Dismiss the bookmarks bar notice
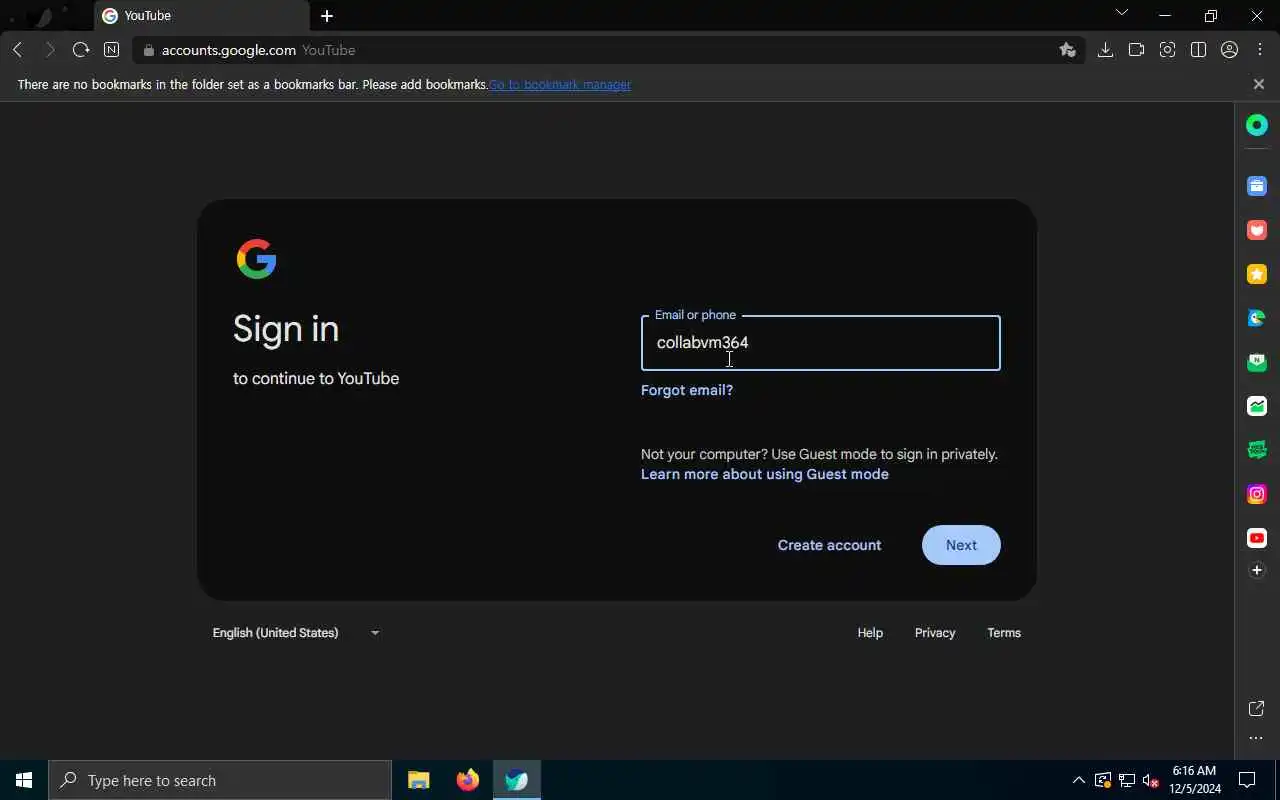Viewport: 1280px width, 800px height. point(1259,84)
